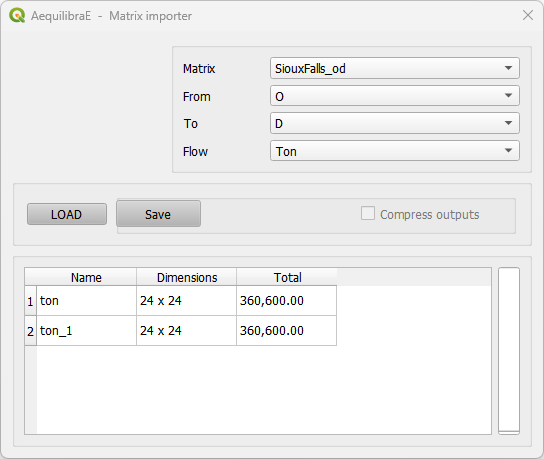Sort by the Dimensions column header
This screenshot has width=544, height=459.
187,277
